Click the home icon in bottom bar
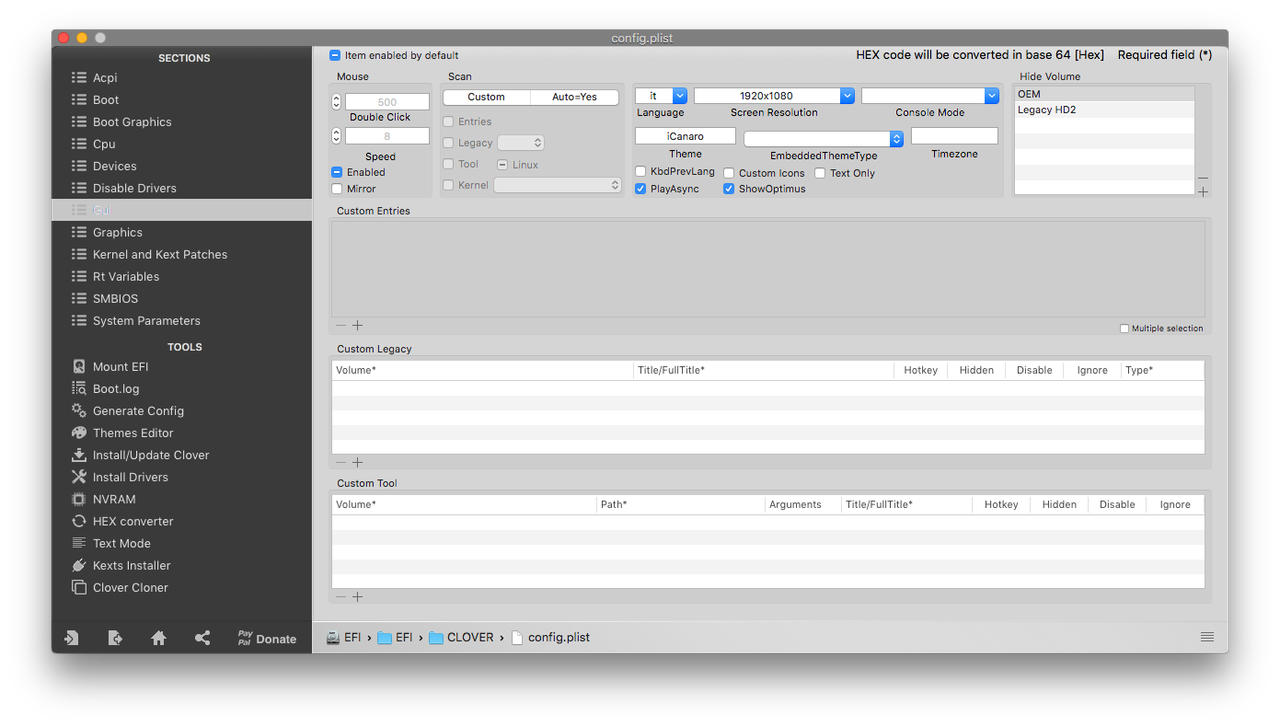Screen dimensions: 1280x727 click(x=159, y=638)
